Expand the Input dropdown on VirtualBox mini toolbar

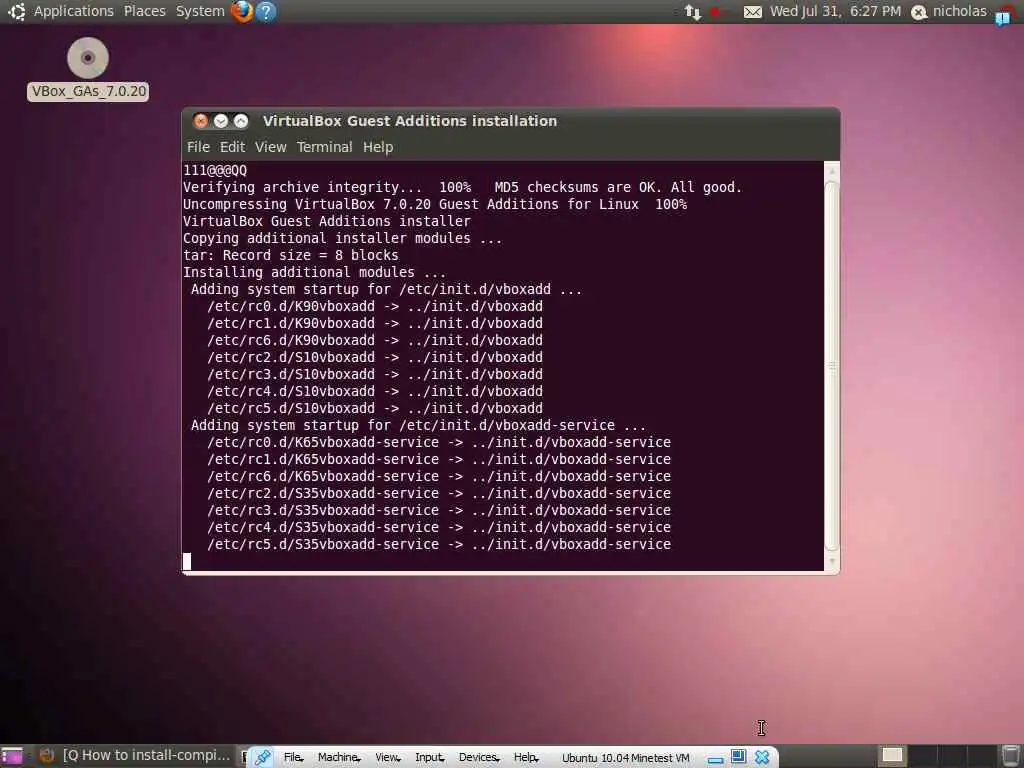pyautogui.click(x=430, y=758)
